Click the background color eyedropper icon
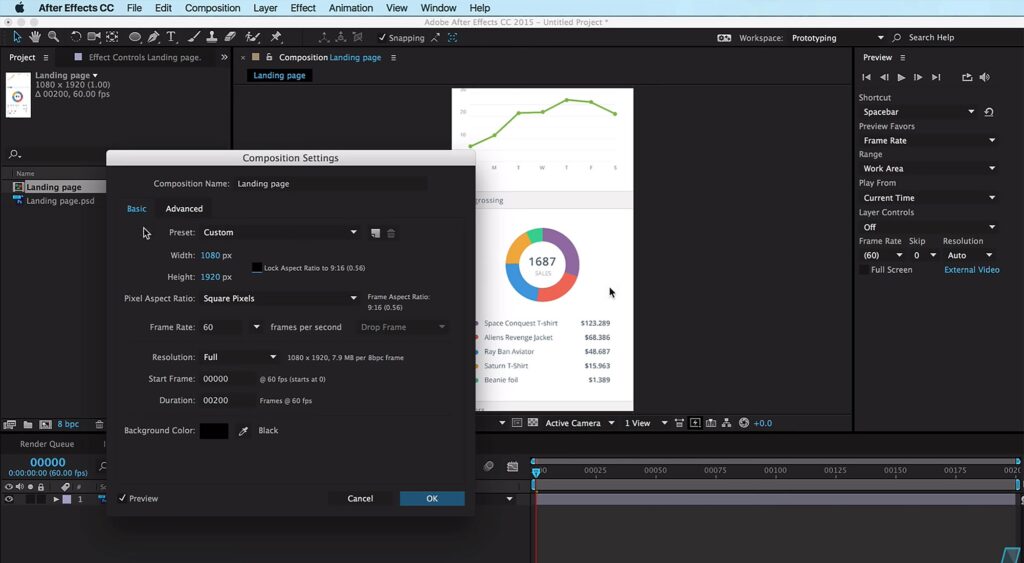This screenshot has height=563, width=1024. (x=243, y=431)
